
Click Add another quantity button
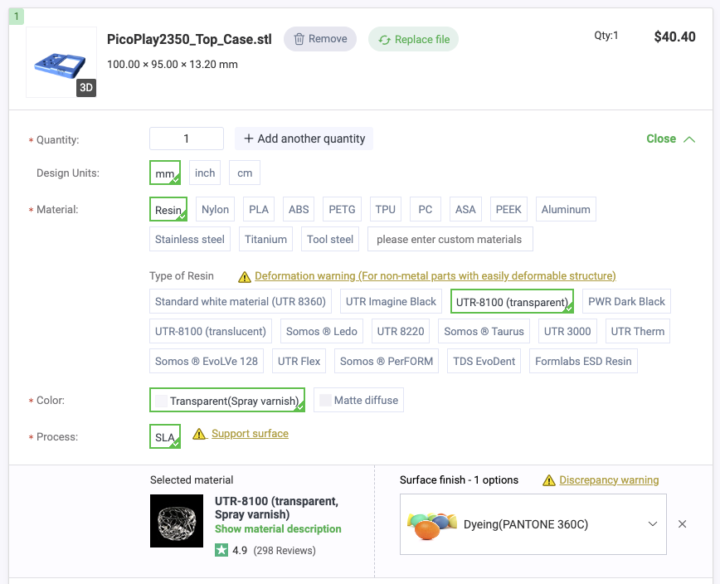point(304,139)
